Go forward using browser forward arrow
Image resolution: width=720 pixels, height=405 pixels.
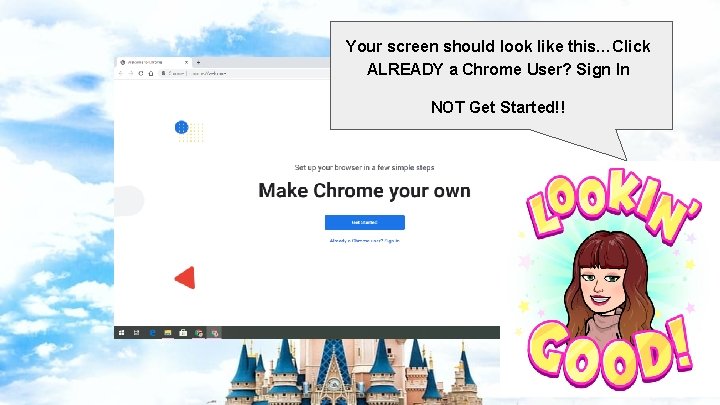(131, 73)
